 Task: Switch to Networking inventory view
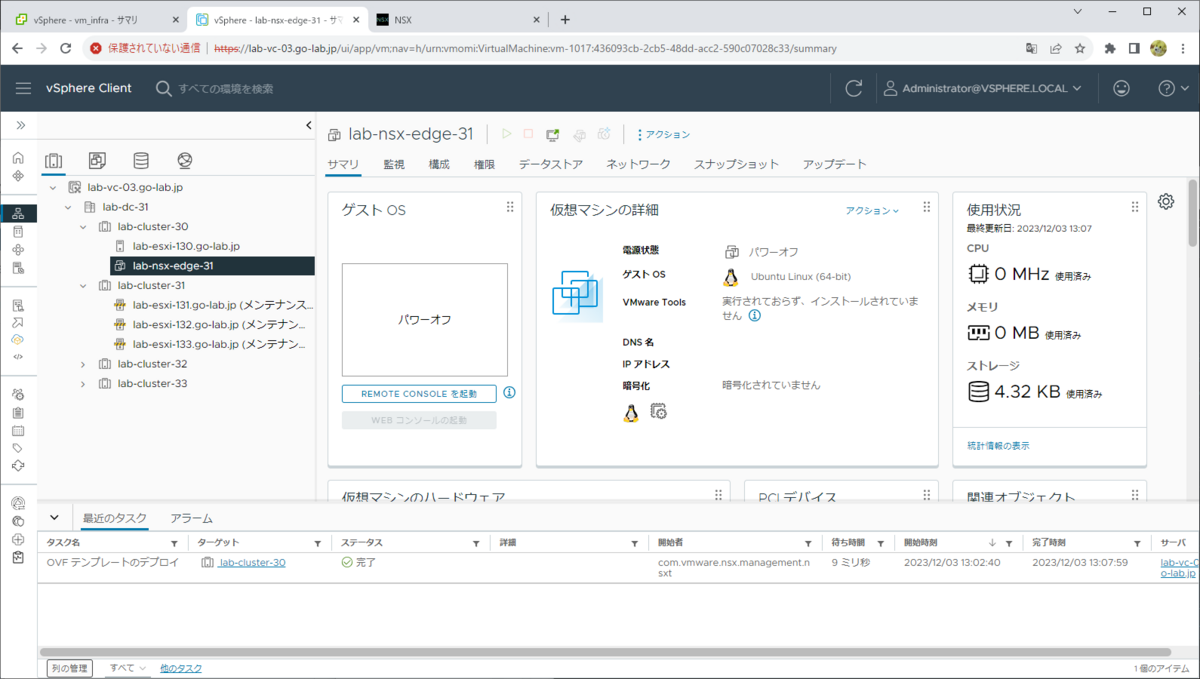coord(184,161)
